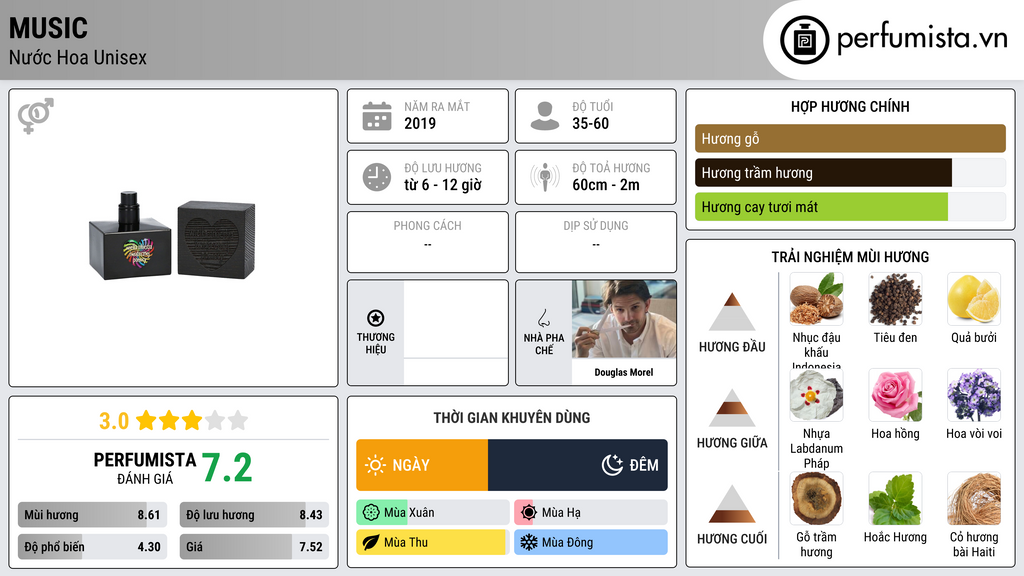Click the longevity value từ 6 - 12 giờ
Screen dimensions: 1024x576
click(443, 185)
